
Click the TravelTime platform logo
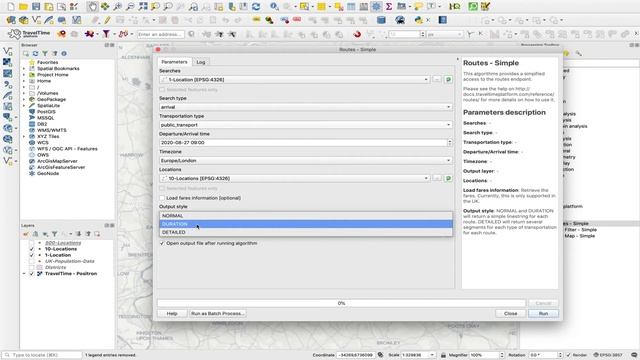pos(29,34)
